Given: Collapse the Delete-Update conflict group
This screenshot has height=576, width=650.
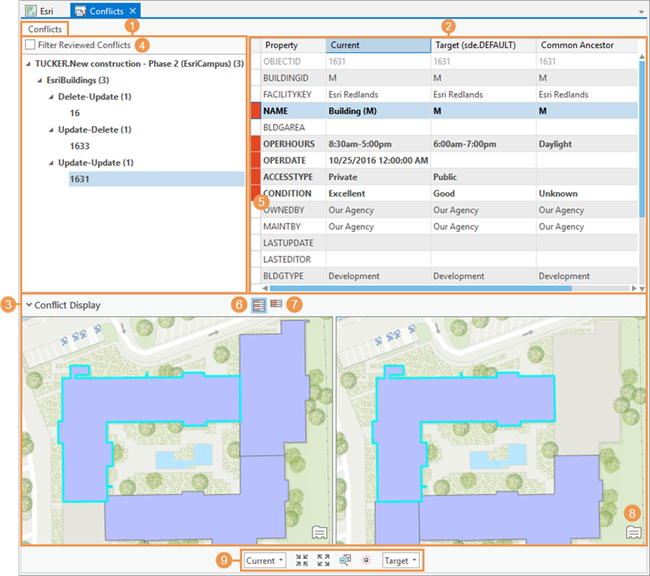Looking at the screenshot, I should click(x=50, y=97).
